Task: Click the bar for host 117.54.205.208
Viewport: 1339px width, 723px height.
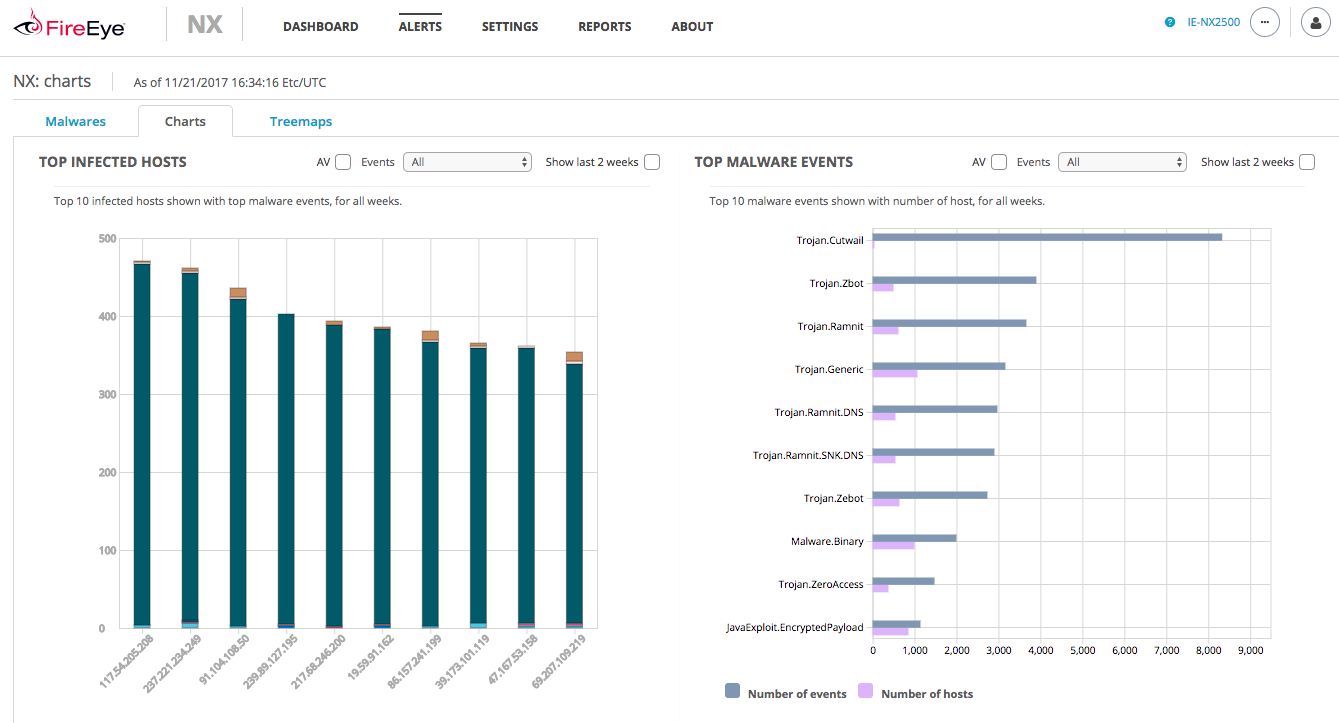Action: click(x=142, y=444)
